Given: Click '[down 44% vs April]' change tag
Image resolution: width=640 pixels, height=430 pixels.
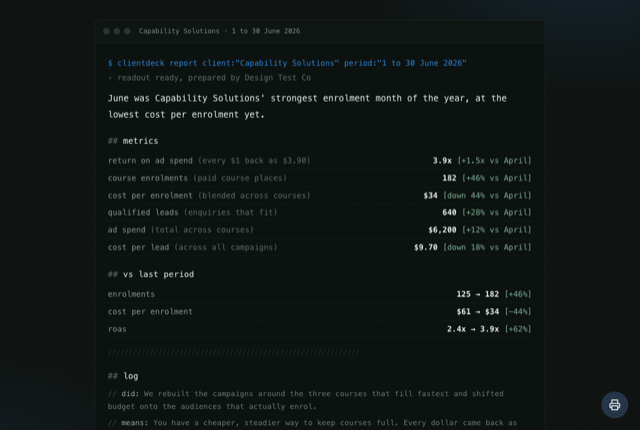Looking at the screenshot, I should tap(487, 195).
